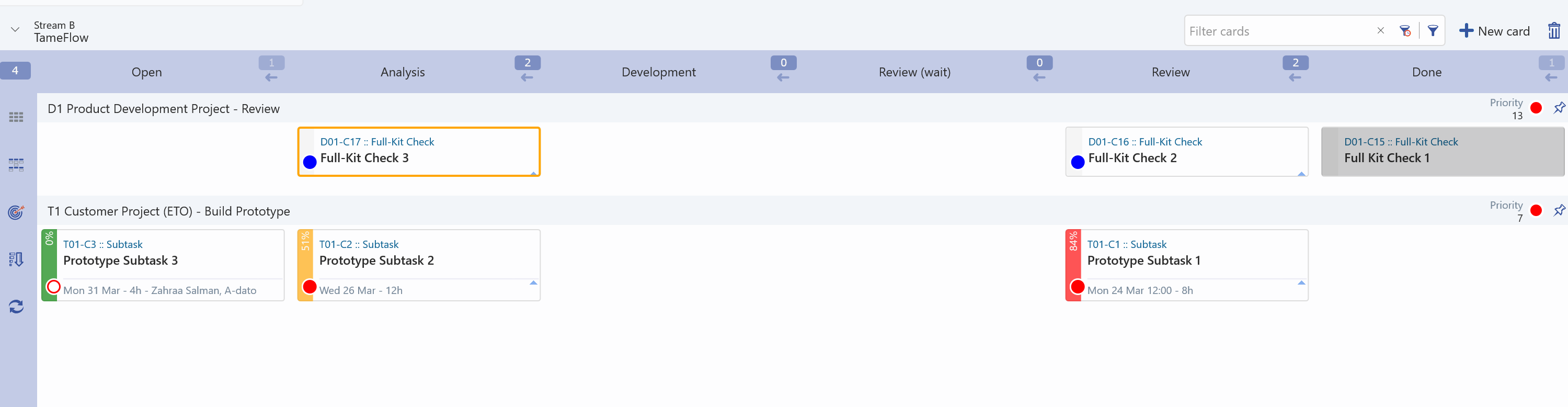
Task: Collapse Analysis column via its arrow
Action: coord(527,77)
